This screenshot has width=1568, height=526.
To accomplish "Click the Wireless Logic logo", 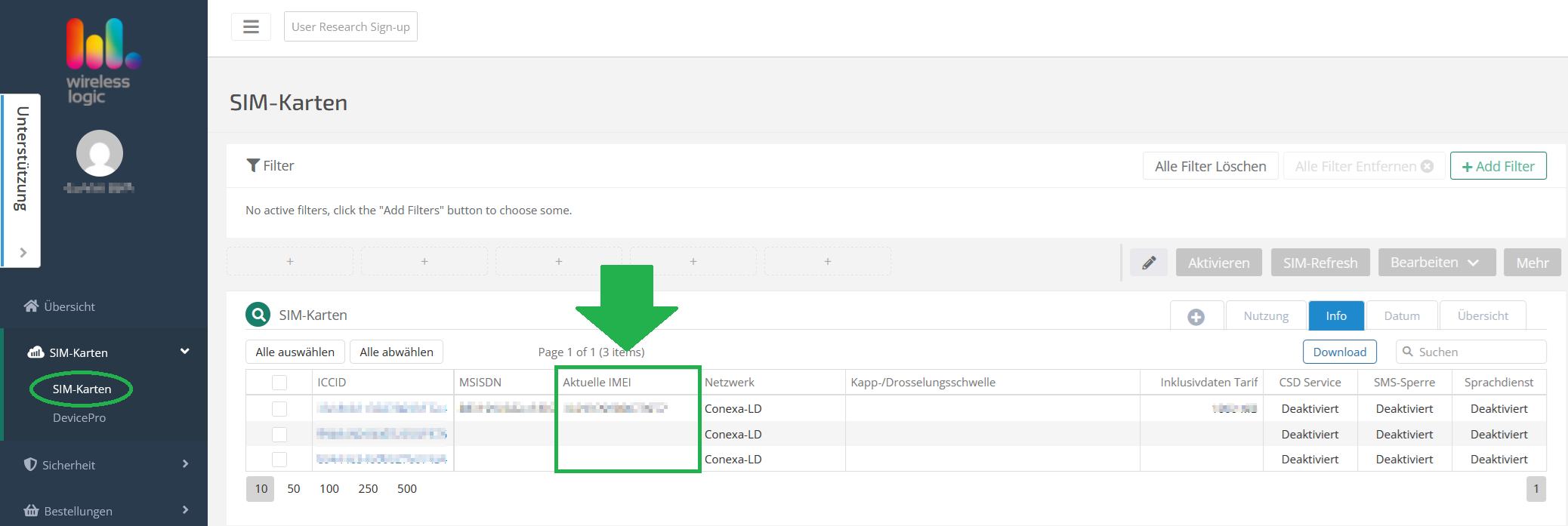I will point(100,60).
